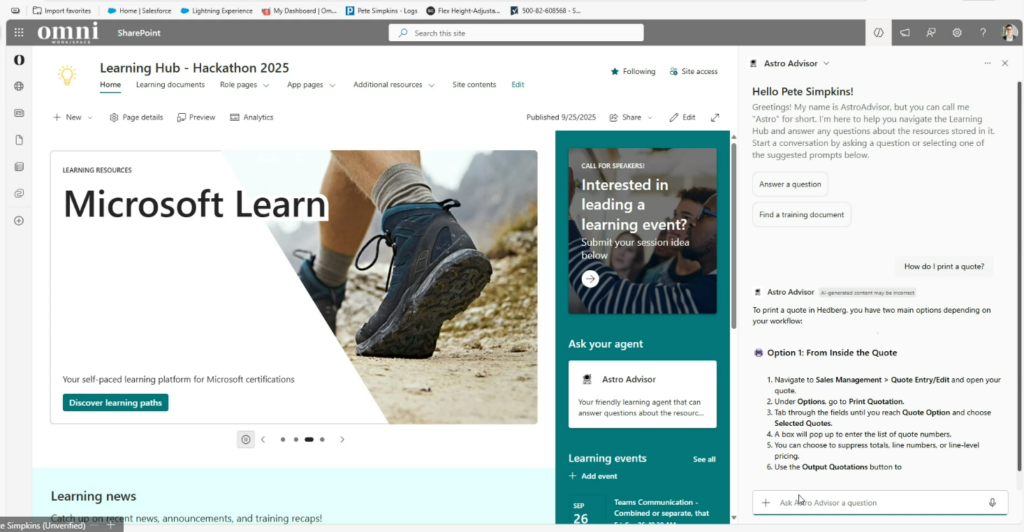Image resolution: width=1024 pixels, height=532 pixels.
Task: Open the Home | Salesforce bookmark
Action: click(139, 10)
